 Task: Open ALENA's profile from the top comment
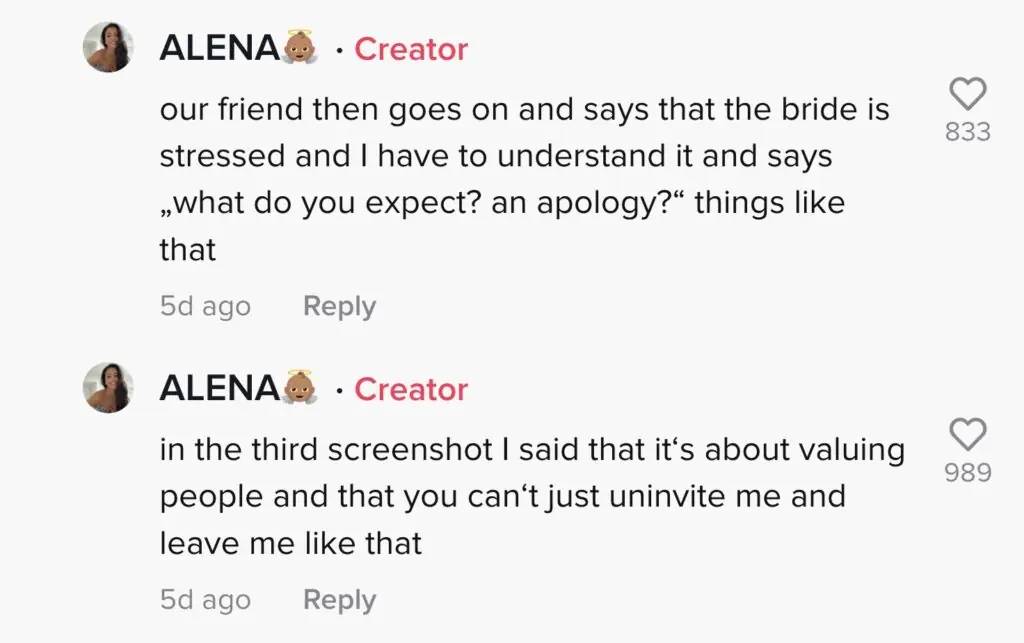(219, 49)
